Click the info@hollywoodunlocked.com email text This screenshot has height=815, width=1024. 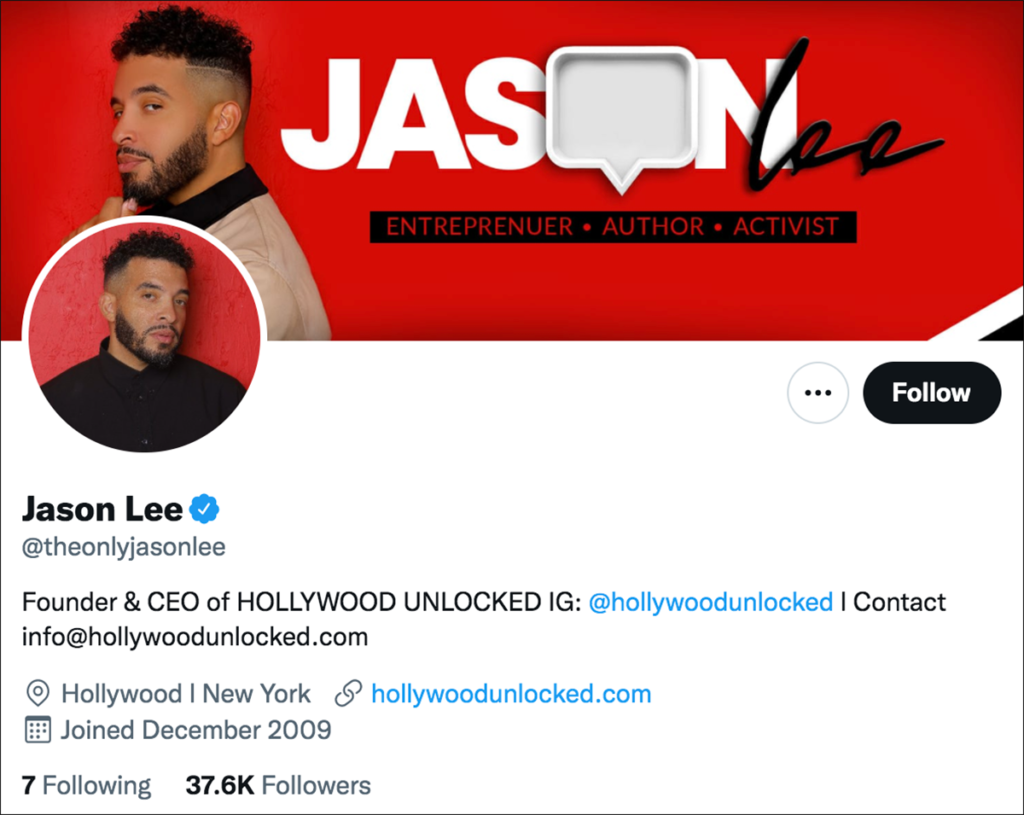(x=195, y=637)
